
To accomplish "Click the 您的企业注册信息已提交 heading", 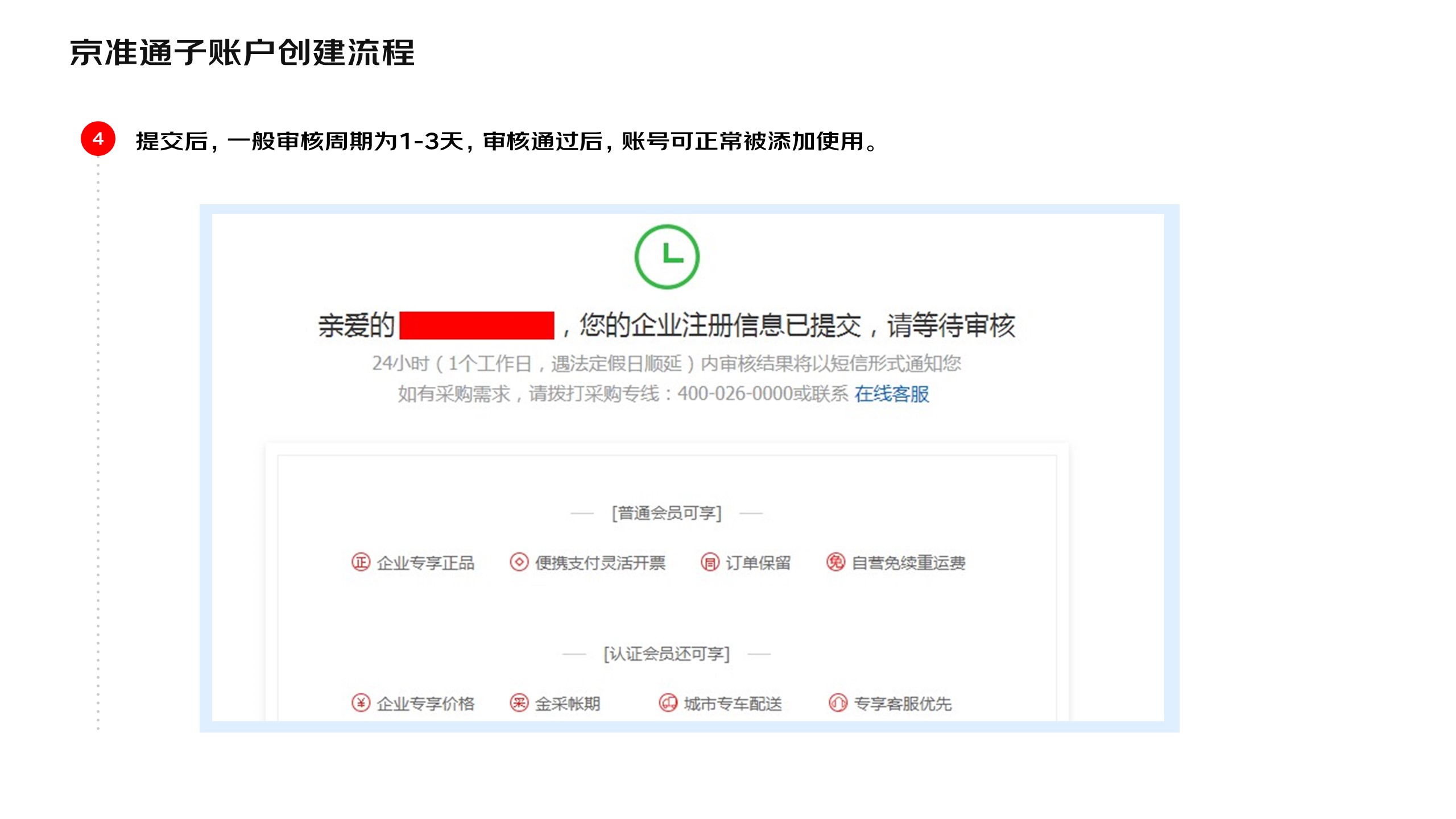I will 720,326.
